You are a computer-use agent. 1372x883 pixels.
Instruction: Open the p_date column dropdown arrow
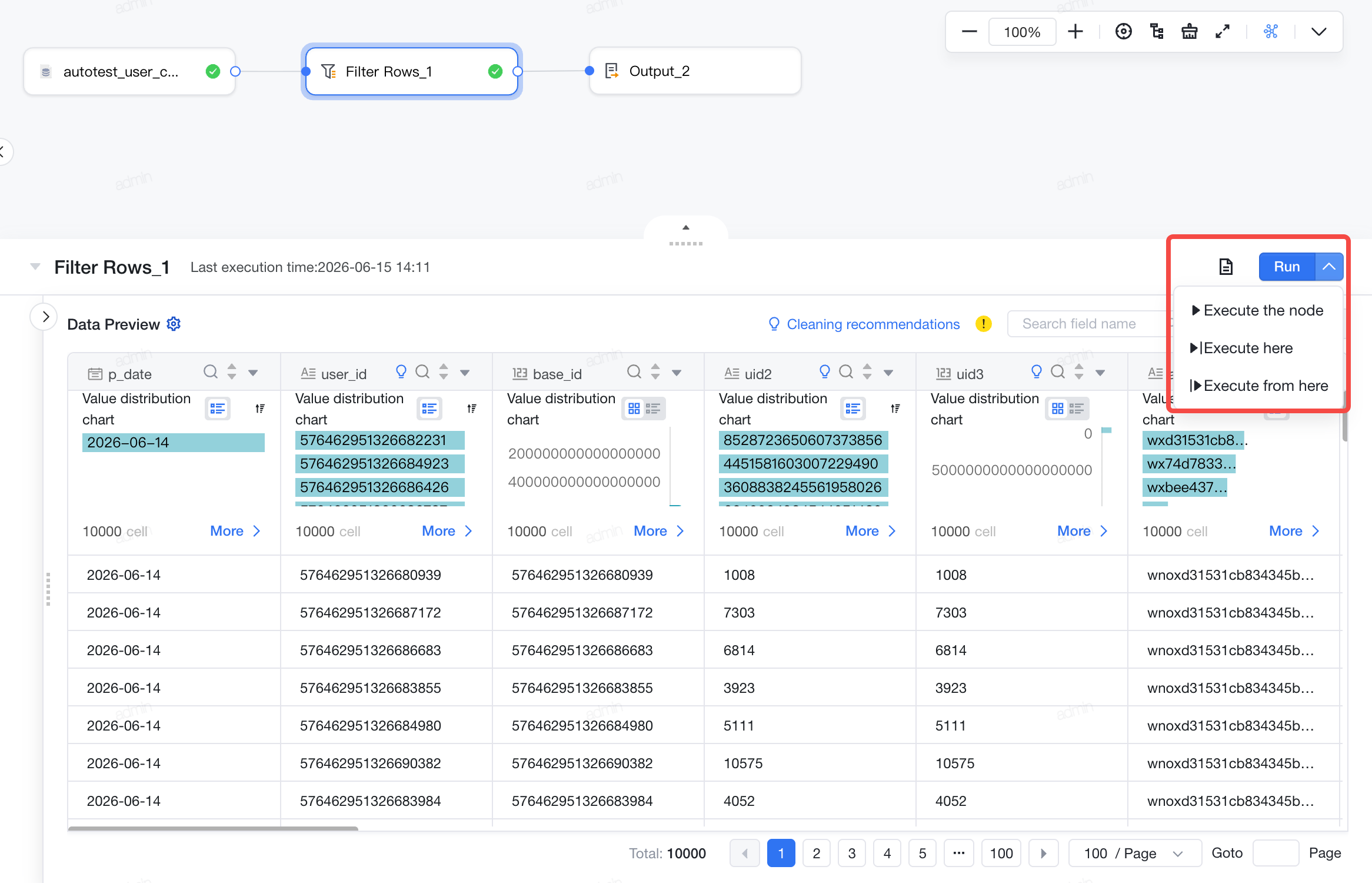pos(253,373)
